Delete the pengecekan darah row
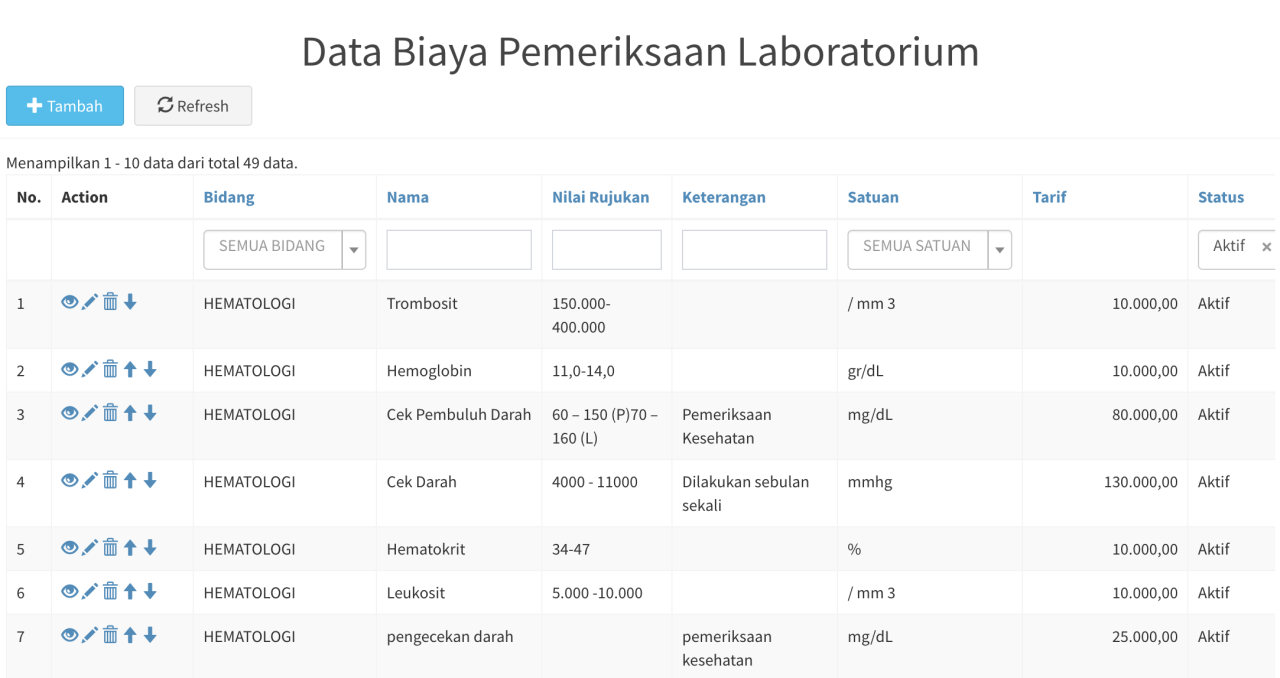 tap(111, 634)
